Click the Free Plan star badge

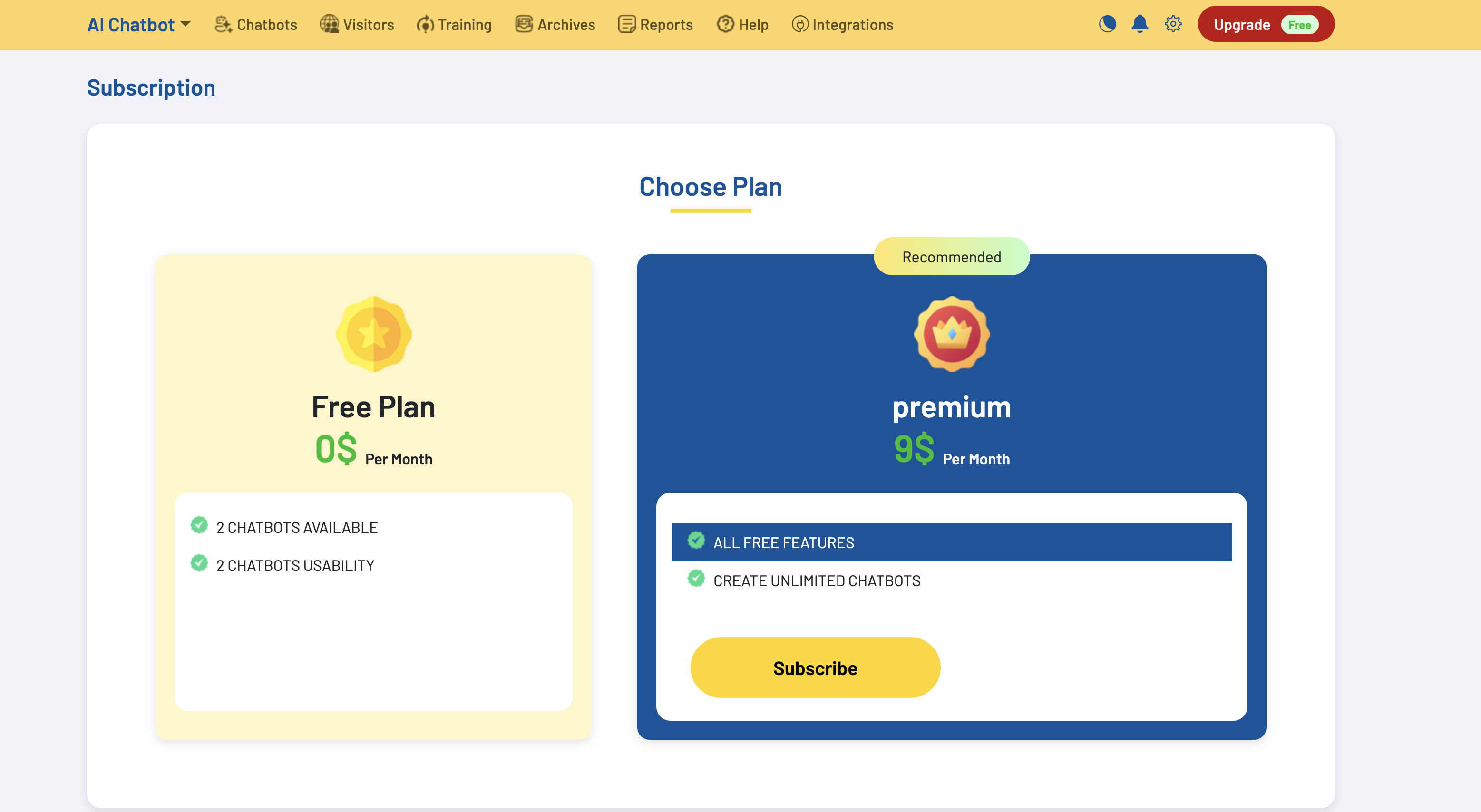point(374,335)
